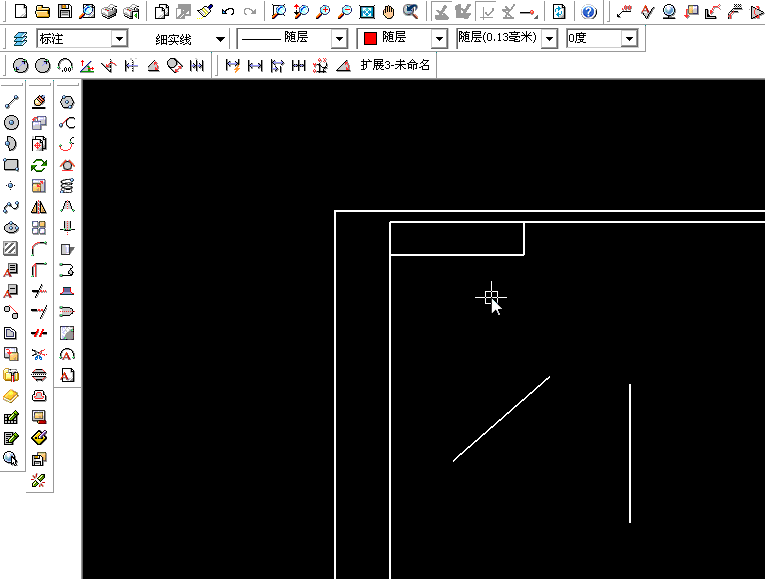Select the rotate tool (green arrows)
The width and height of the screenshot is (765, 579).
pyautogui.click(x=39, y=165)
